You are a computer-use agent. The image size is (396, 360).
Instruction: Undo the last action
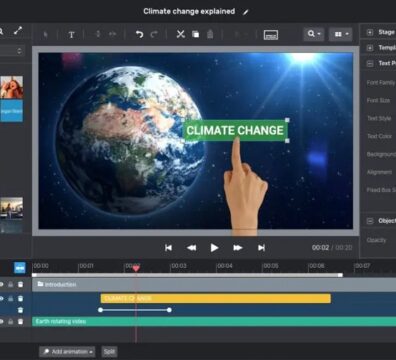[139, 34]
